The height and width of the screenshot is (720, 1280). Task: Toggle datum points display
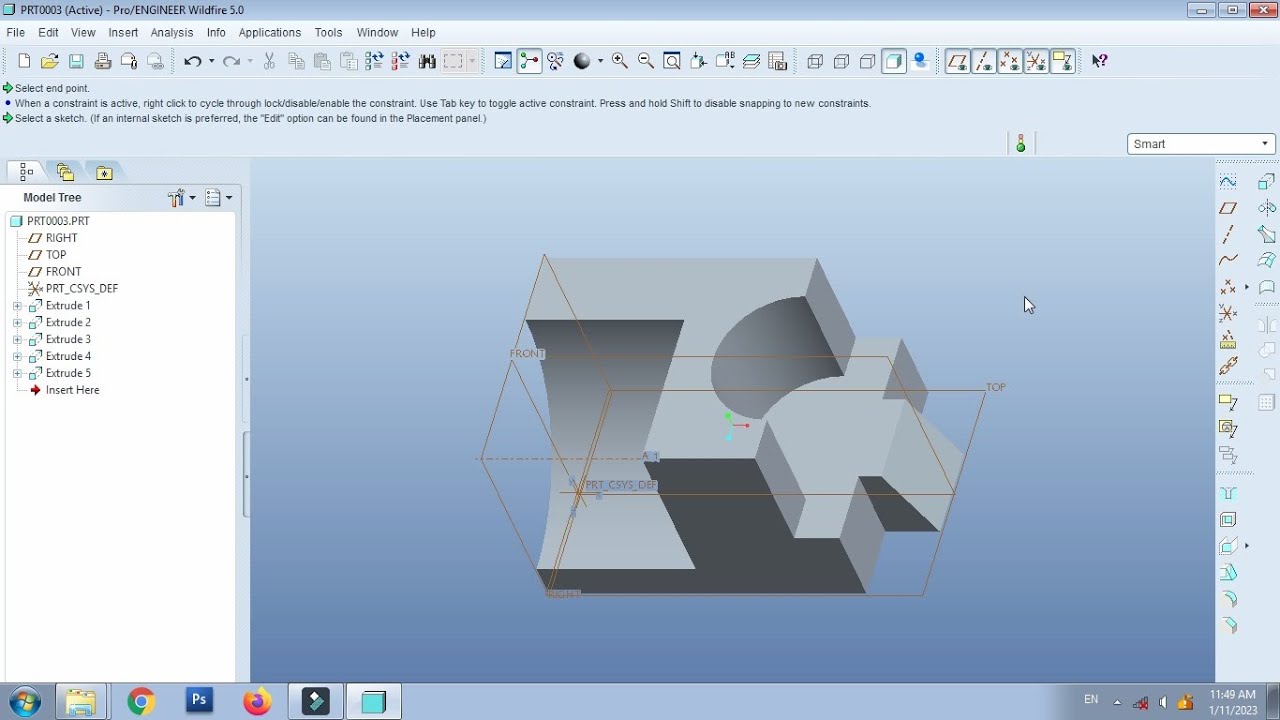[x=1010, y=61]
